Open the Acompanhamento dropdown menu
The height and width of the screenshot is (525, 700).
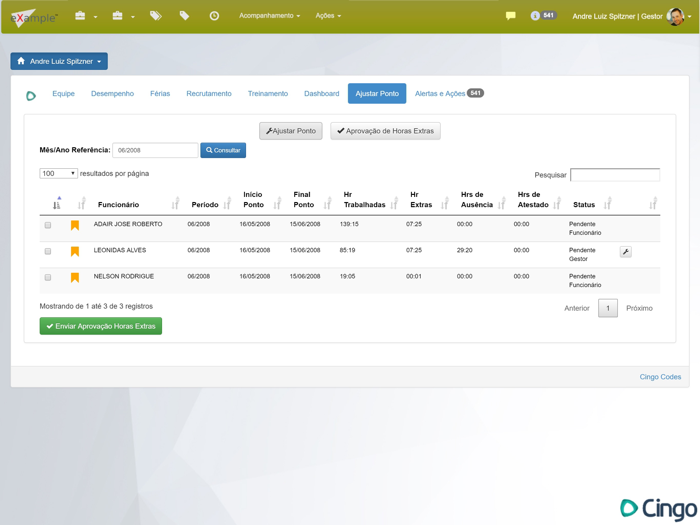[x=269, y=16]
